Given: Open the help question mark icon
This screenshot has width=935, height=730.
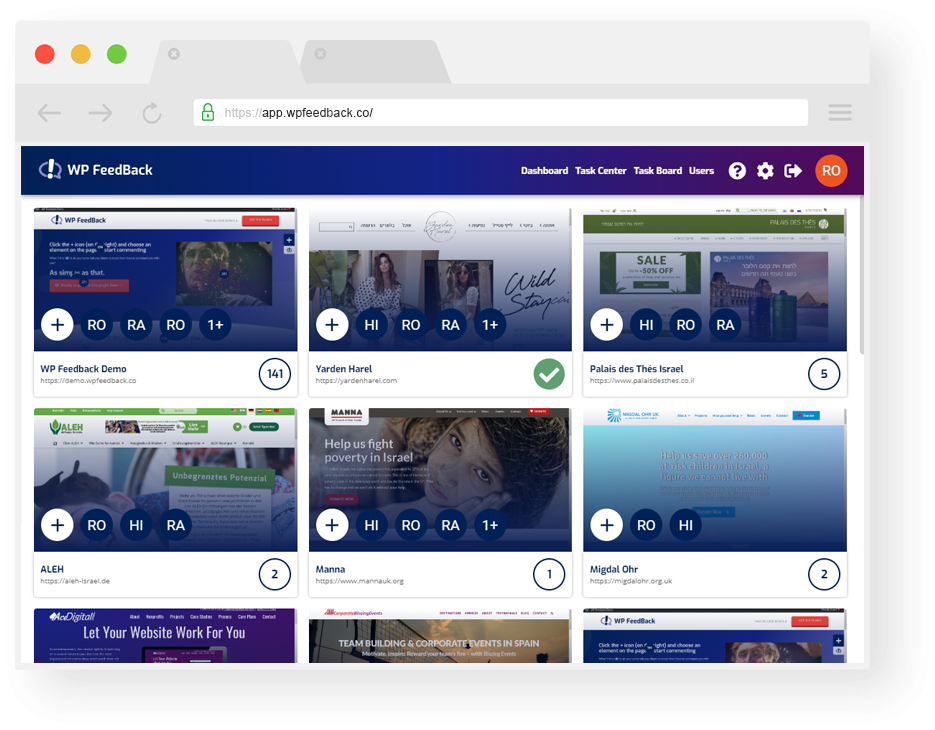Looking at the screenshot, I should [737, 171].
